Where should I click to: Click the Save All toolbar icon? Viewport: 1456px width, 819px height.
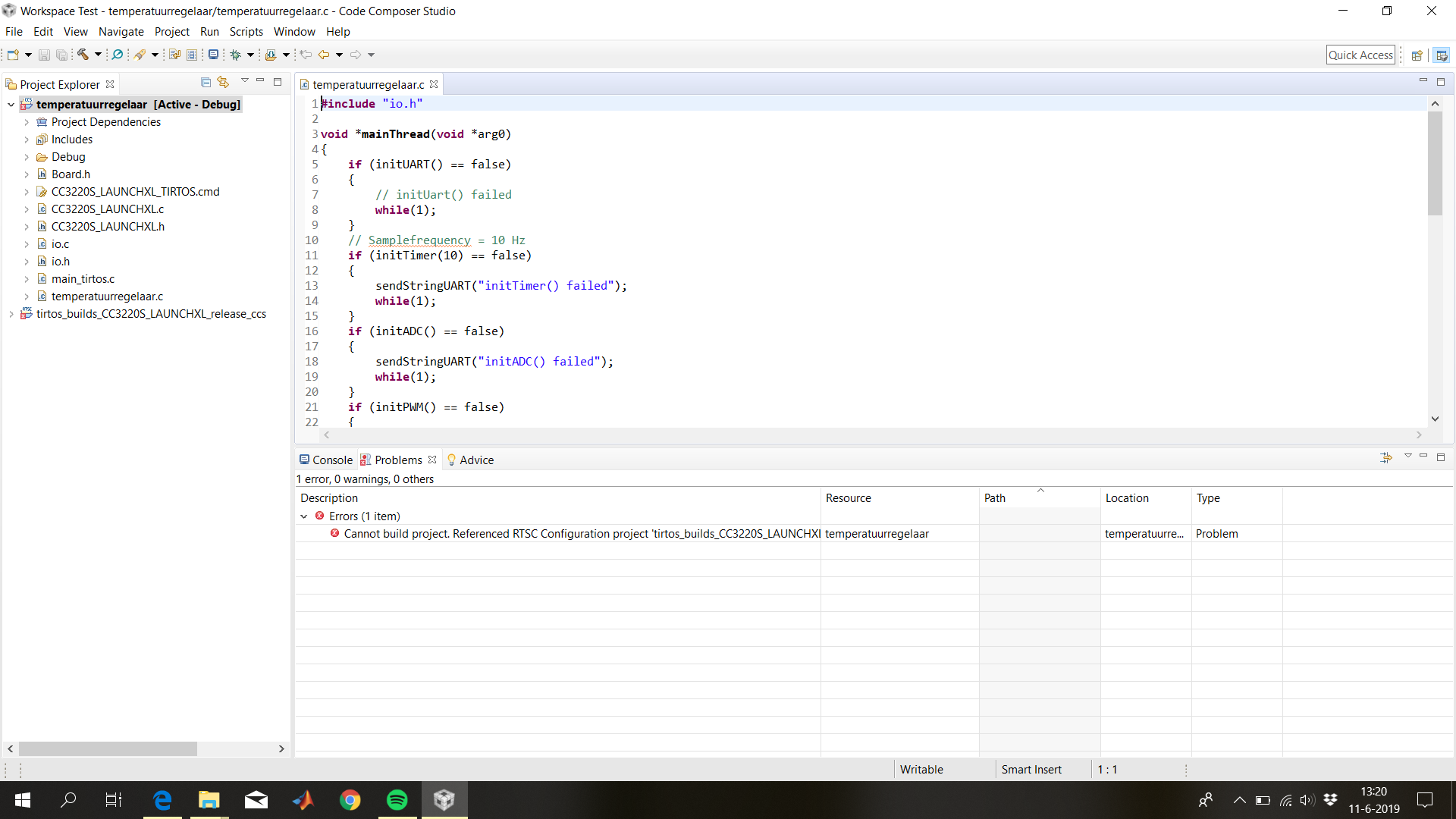[x=61, y=55]
